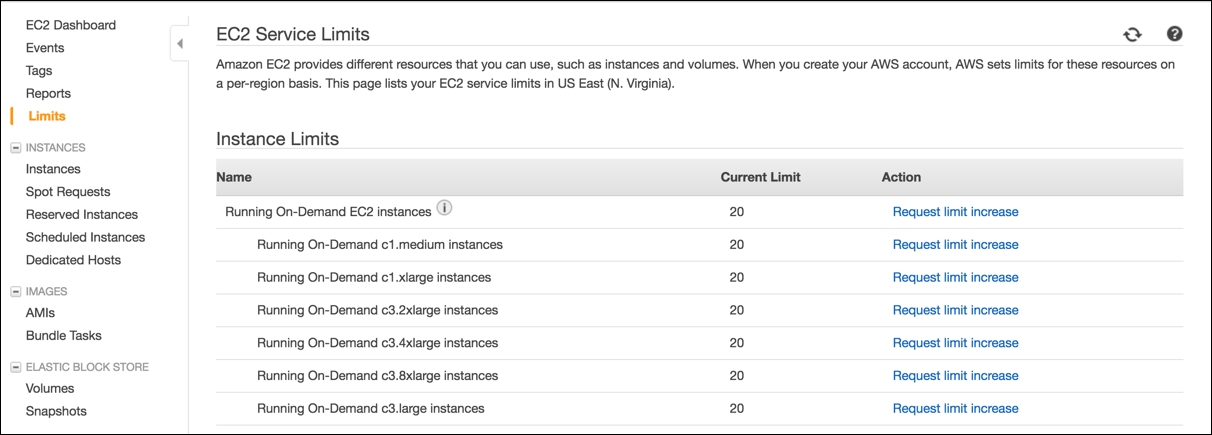
Task: Sort limits by Name column header
Action: (234, 177)
